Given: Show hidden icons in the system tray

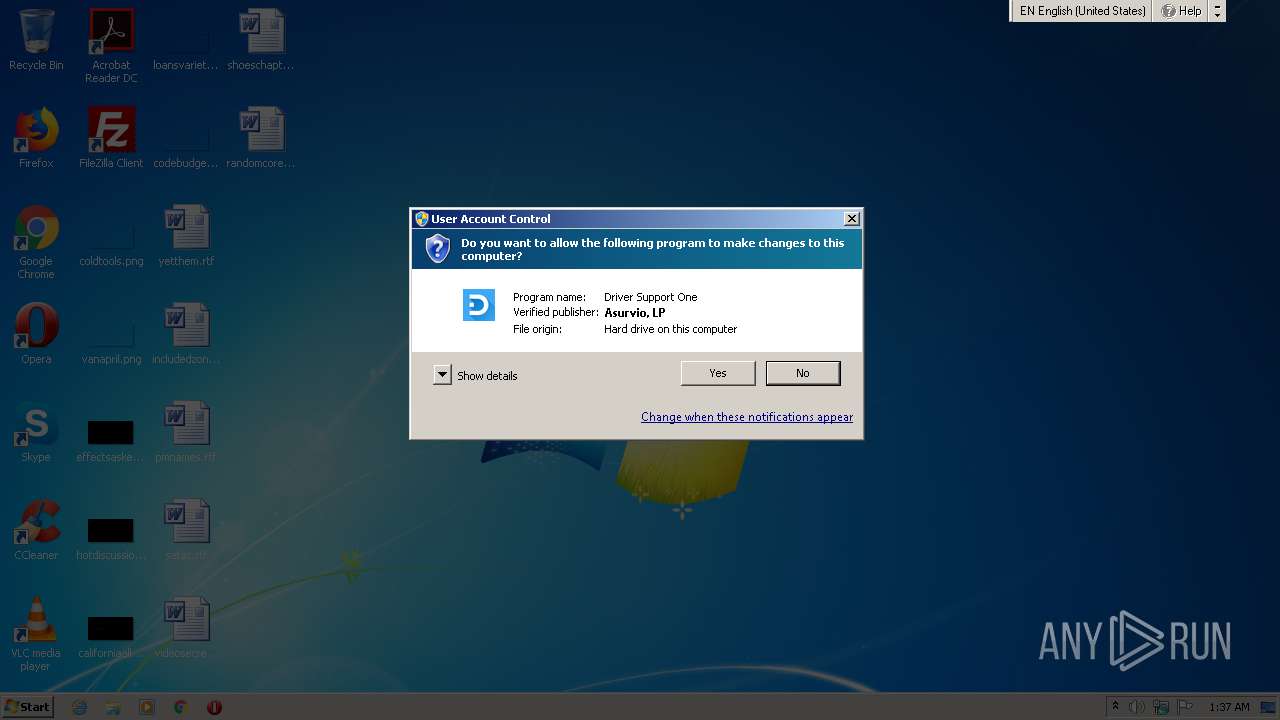Looking at the screenshot, I should point(1116,707).
